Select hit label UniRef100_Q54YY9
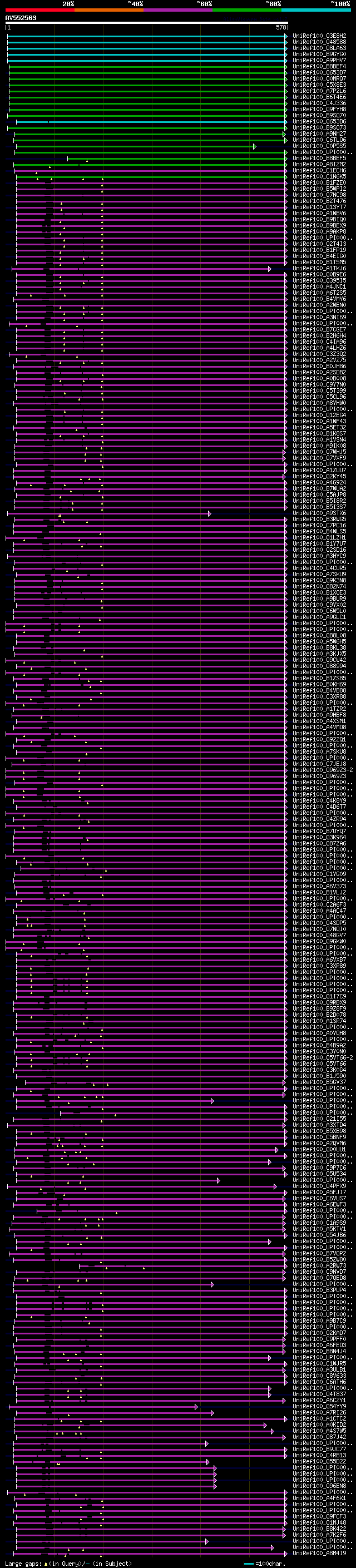The image size is (356, 1568). 319,1407
